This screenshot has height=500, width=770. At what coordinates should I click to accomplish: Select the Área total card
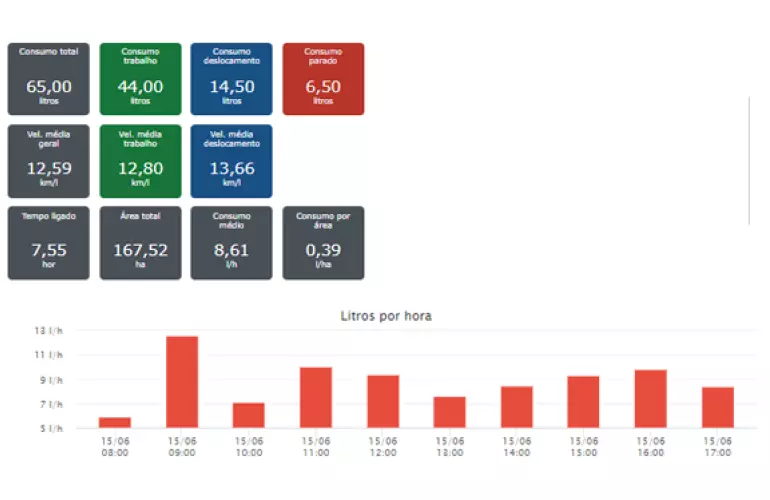[140, 243]
